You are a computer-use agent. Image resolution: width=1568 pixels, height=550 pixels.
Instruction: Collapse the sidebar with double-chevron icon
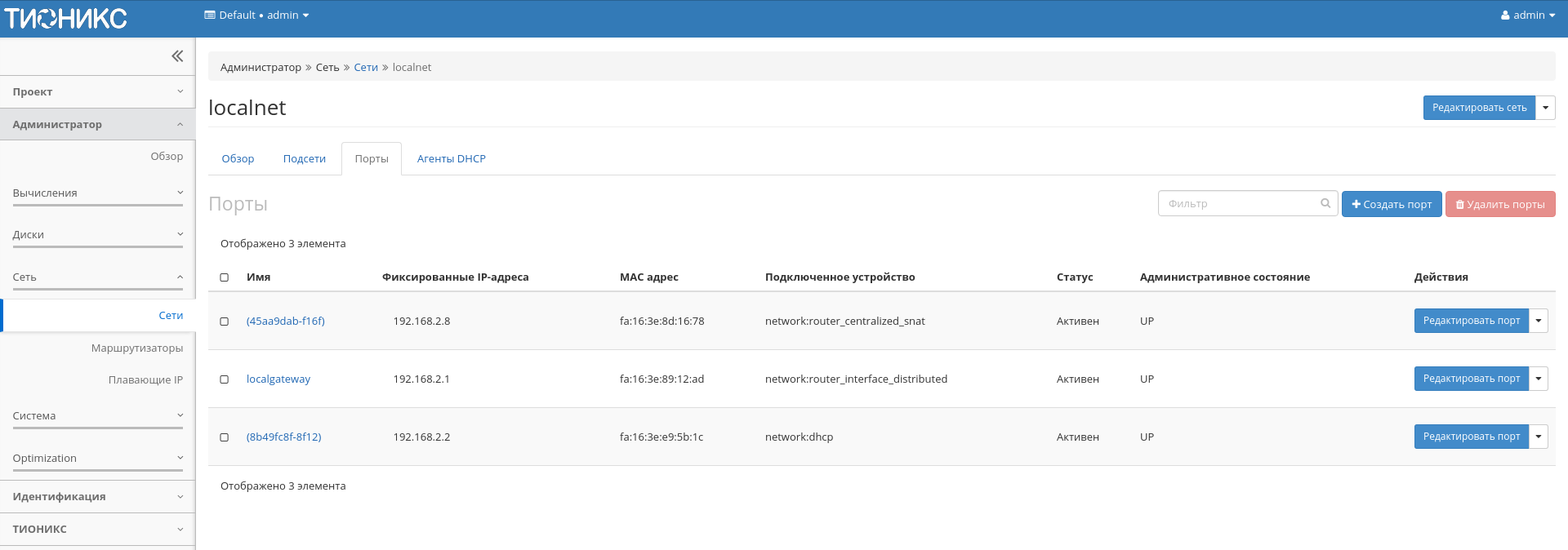click(x=177, y=56)
